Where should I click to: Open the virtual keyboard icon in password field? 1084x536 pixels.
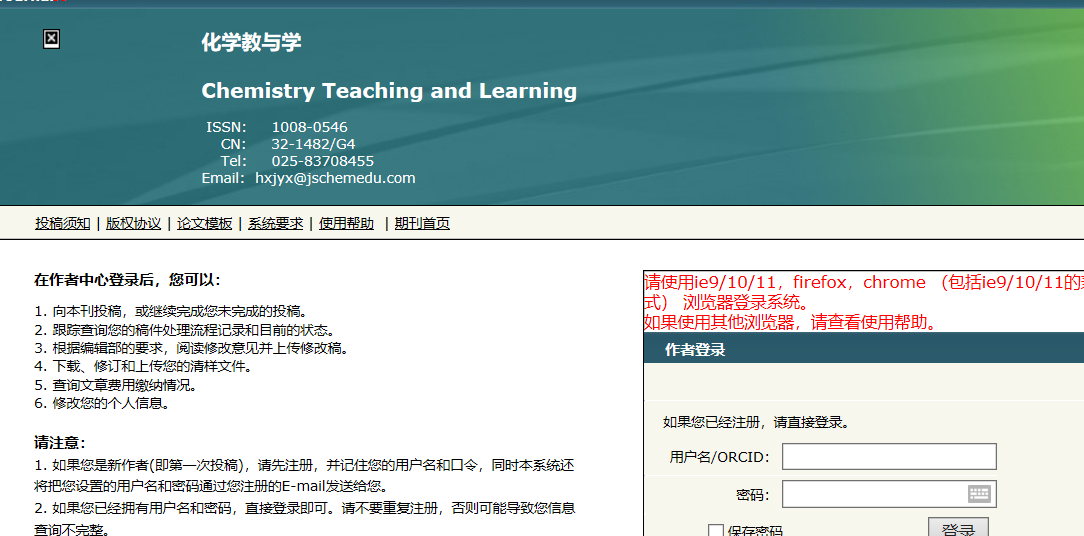tap(980, 494)
